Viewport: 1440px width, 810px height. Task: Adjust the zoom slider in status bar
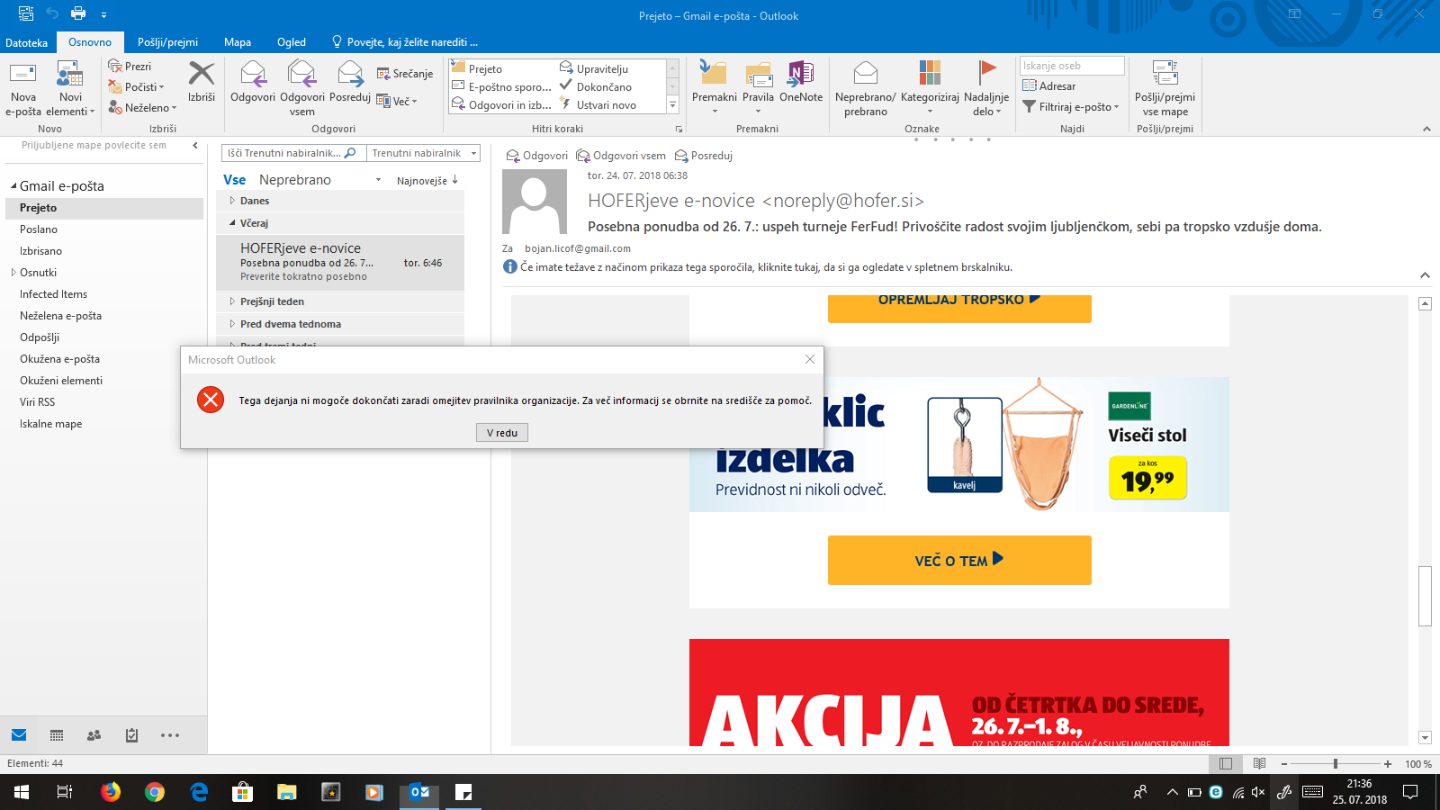pyautogui.click(x=1335, y=764)
